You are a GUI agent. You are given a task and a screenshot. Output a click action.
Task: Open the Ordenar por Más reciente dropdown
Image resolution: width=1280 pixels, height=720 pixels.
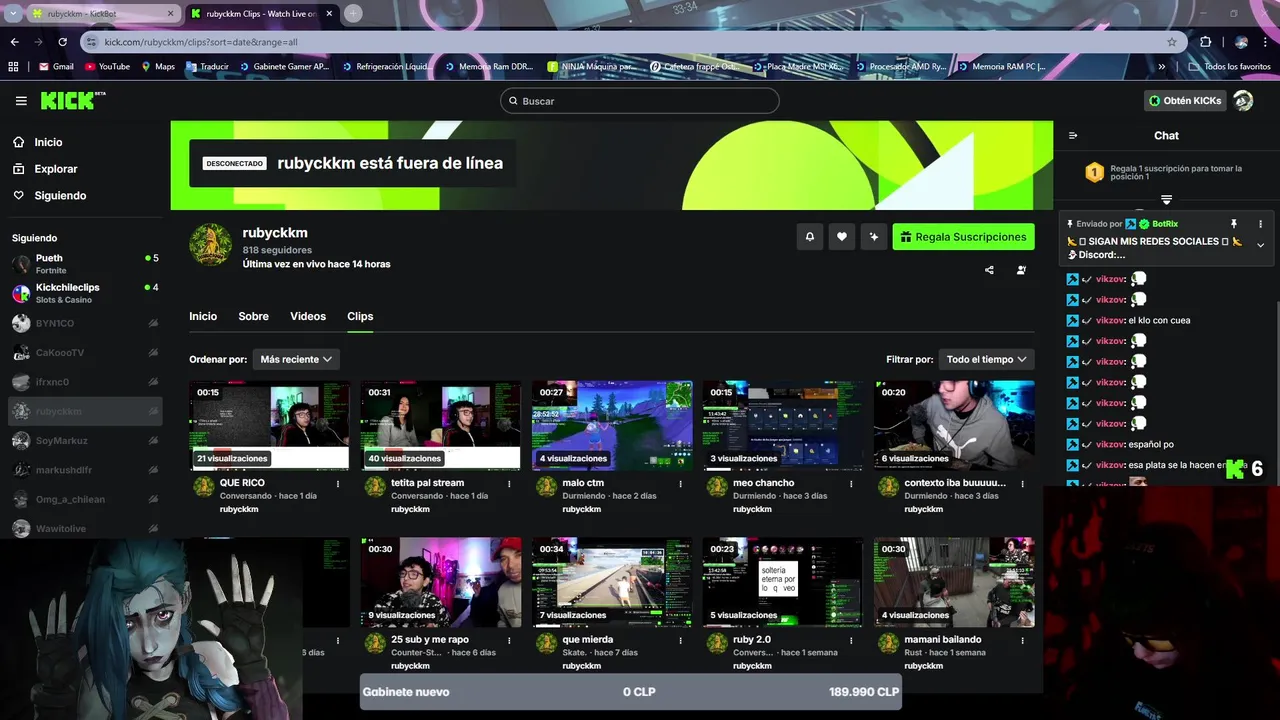(296, 359)
